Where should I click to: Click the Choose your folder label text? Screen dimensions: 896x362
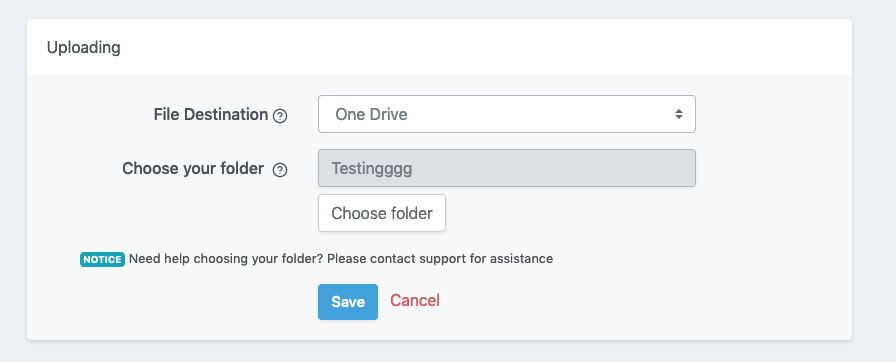click(193, 169)
